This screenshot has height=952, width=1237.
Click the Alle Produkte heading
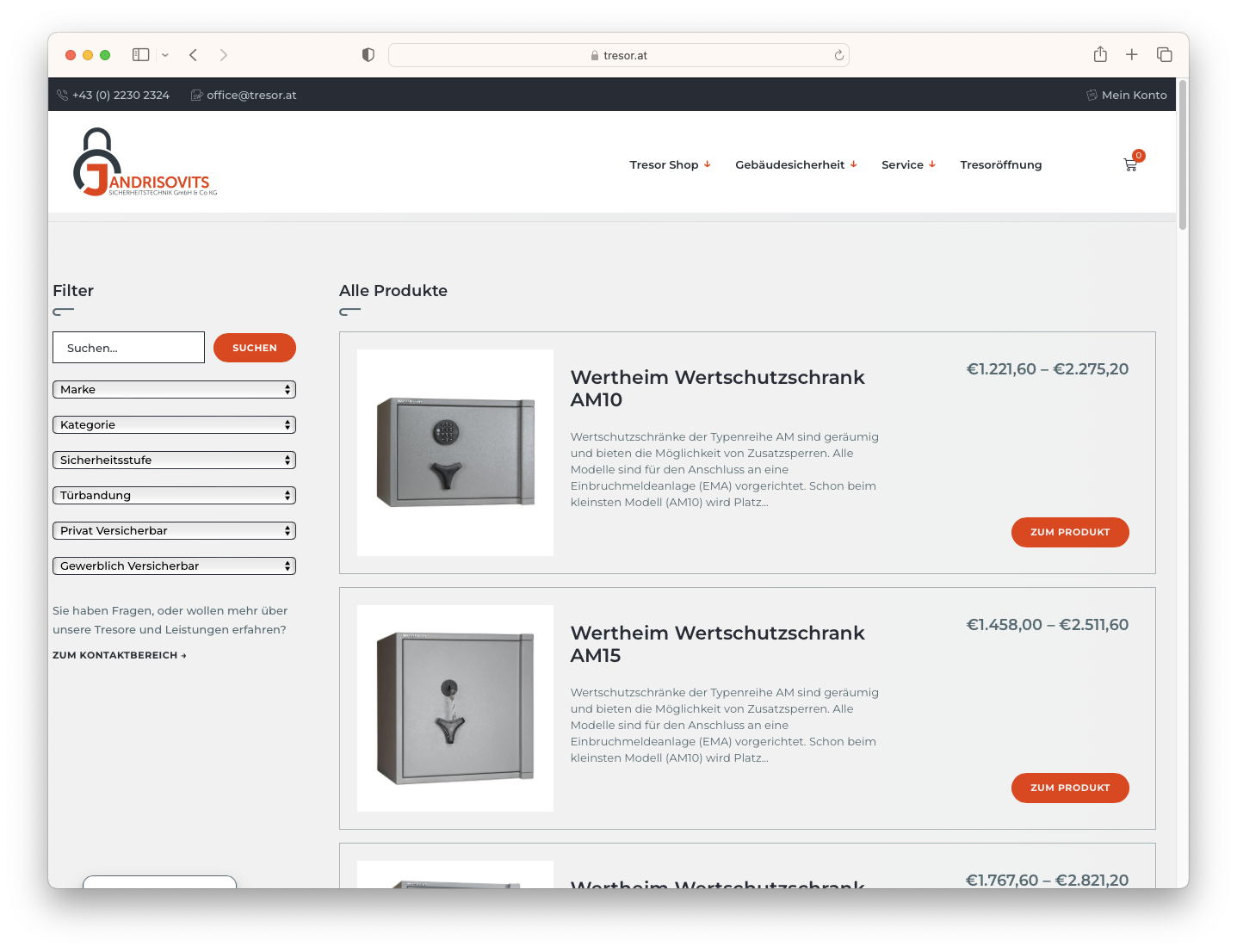click(x=393, y=291)
